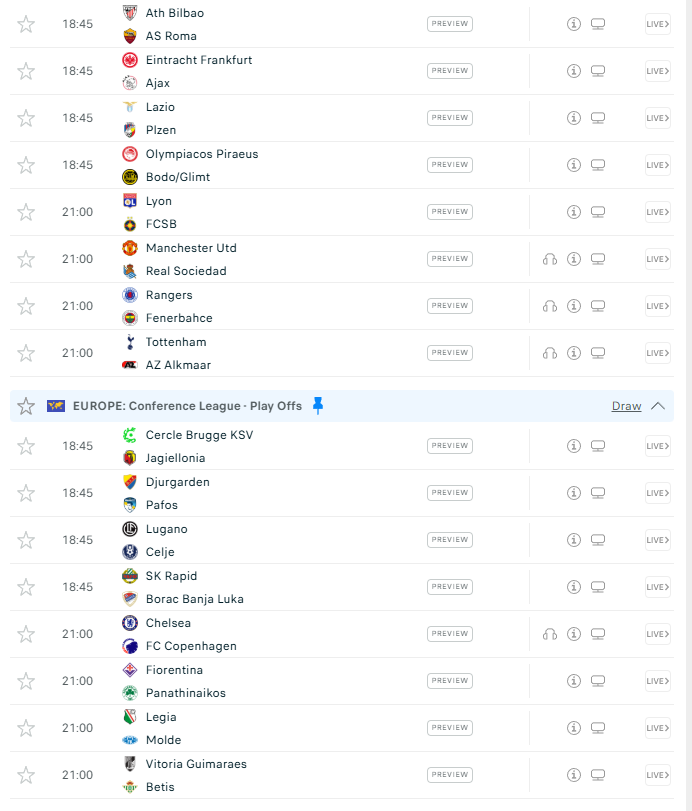The height and width of the screenshot is (811, 692).
Task: Click Live button for SK Rapid match
Action: pos(658,587)
